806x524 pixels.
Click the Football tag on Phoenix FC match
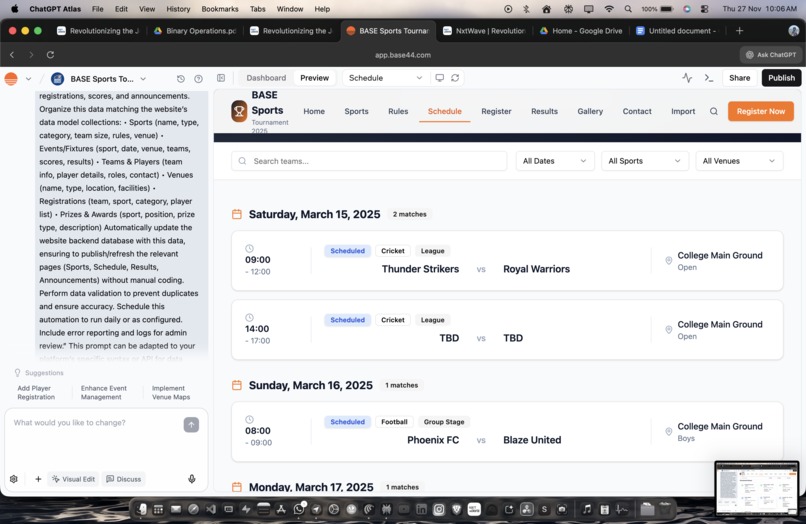(394, 422)
